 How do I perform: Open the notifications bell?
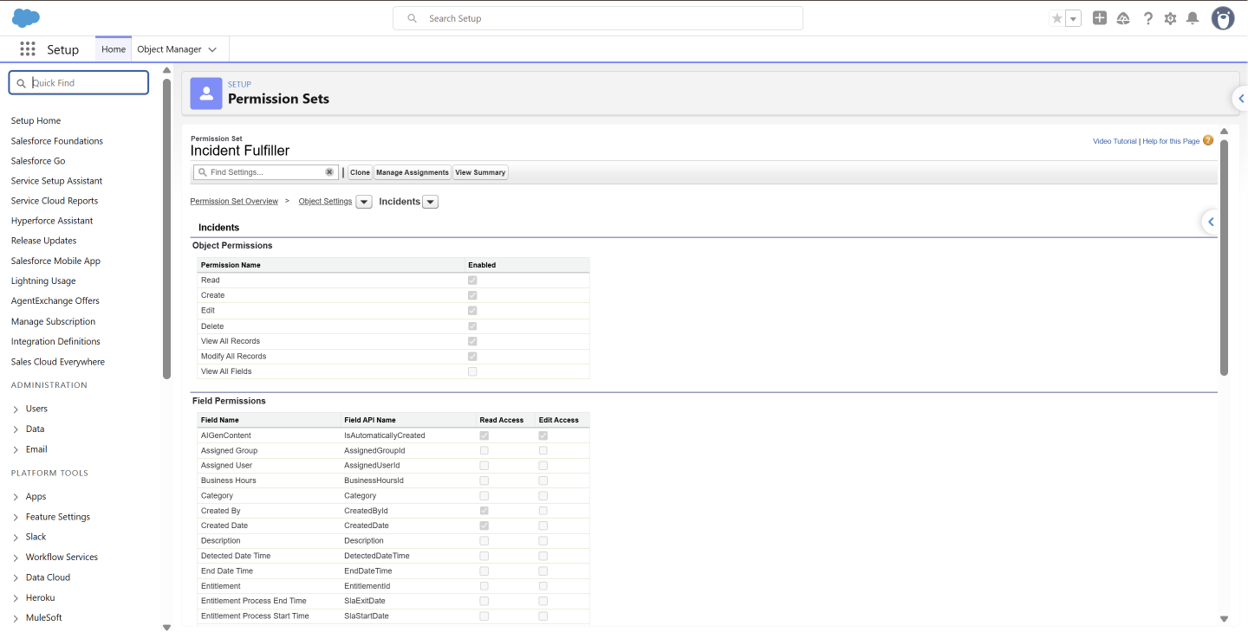pos(1192,18)
